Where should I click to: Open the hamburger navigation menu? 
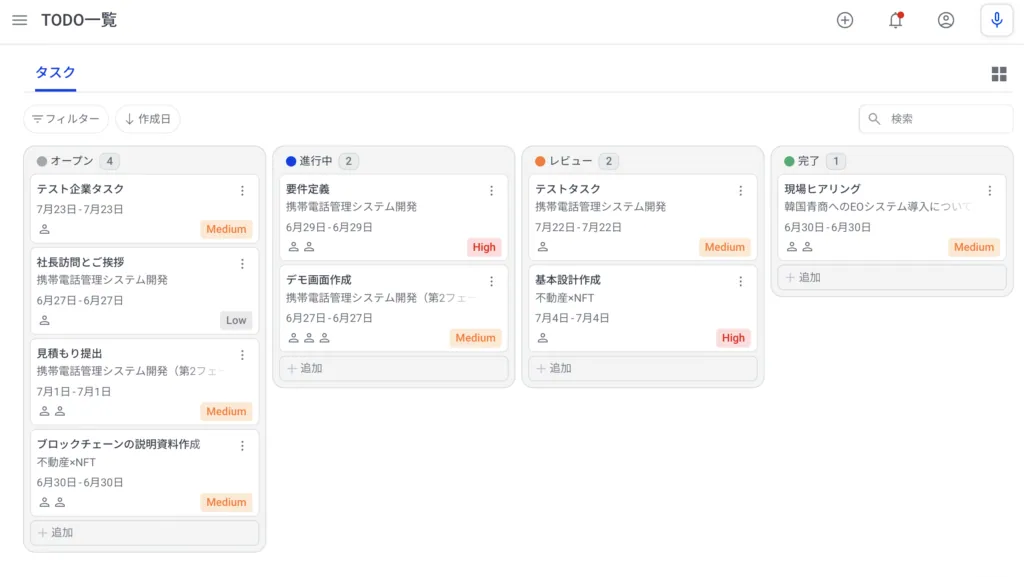click(x=20, y=20)
